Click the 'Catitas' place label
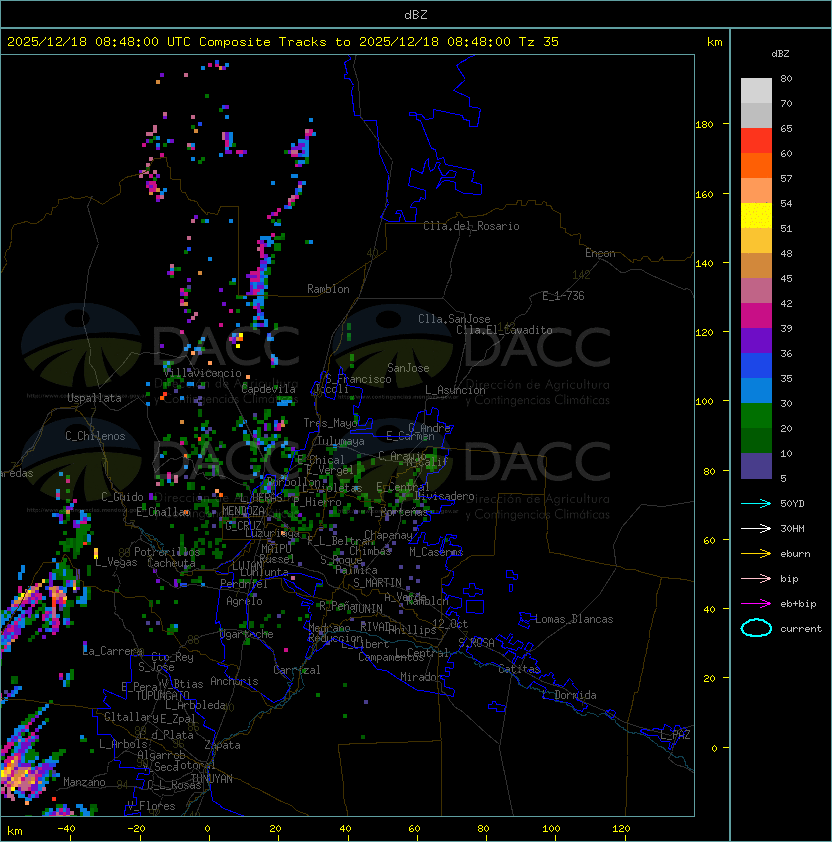The height and width of the screenshot is (842, 832). (519, 669)
